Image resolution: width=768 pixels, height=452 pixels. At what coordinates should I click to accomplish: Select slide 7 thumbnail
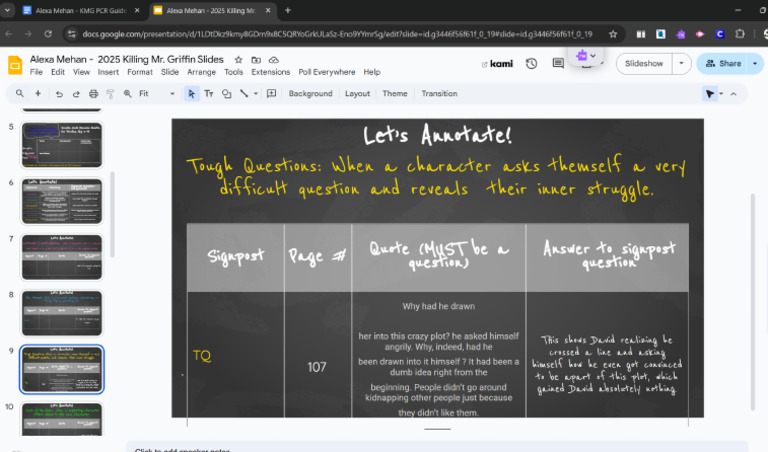coord(62,257)
